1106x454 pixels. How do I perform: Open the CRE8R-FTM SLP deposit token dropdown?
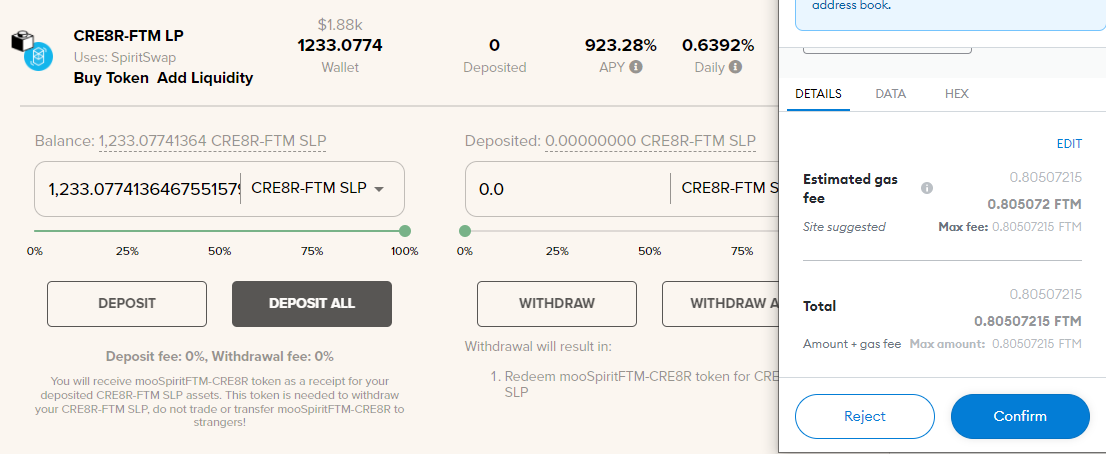(317, 188)
